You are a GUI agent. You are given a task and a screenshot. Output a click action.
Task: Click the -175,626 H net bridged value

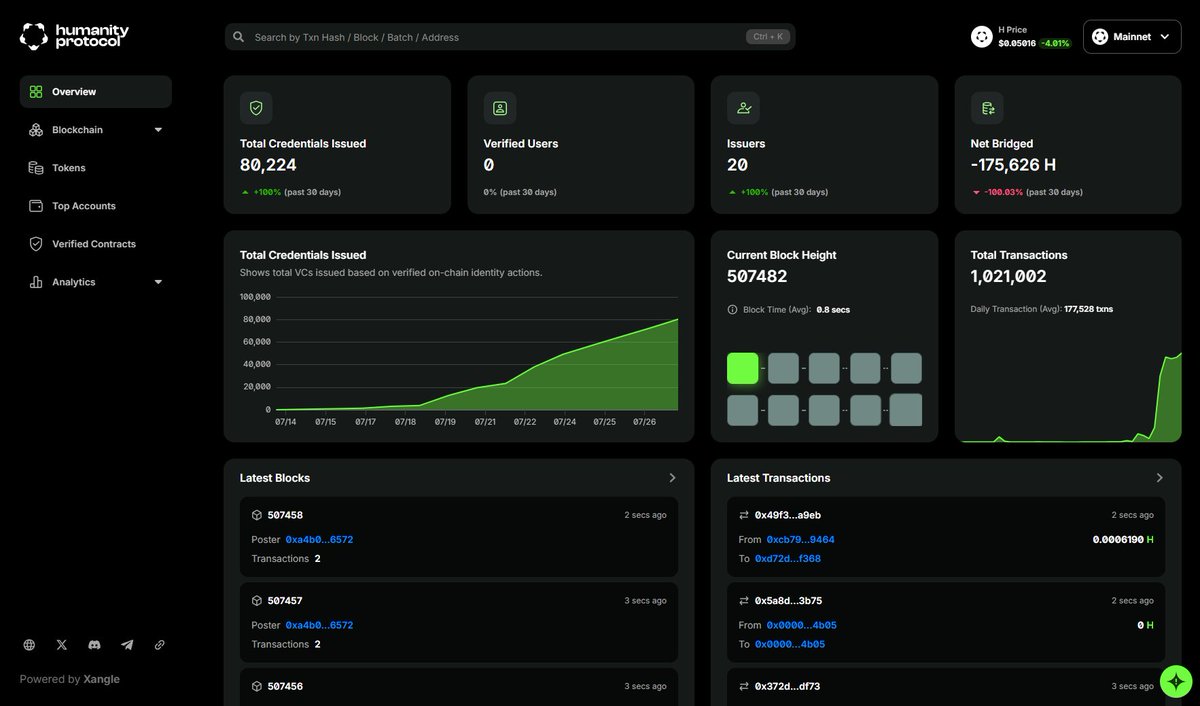click(1013, 165)
